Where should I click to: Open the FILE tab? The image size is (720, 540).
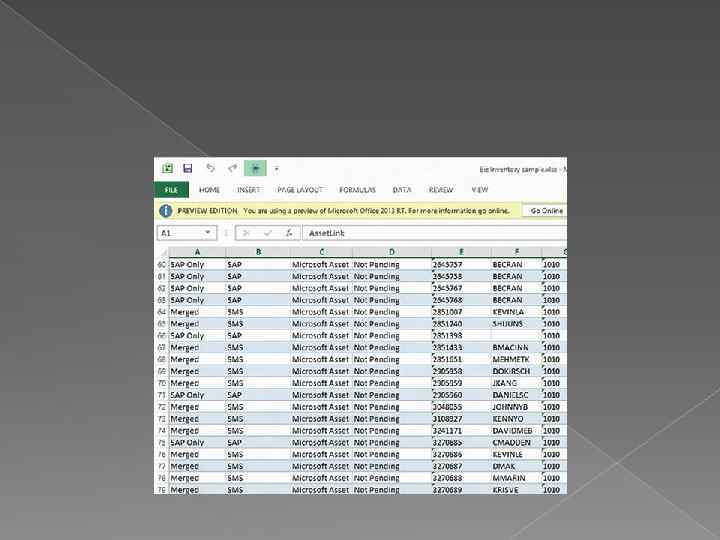(x=171, y=190)
